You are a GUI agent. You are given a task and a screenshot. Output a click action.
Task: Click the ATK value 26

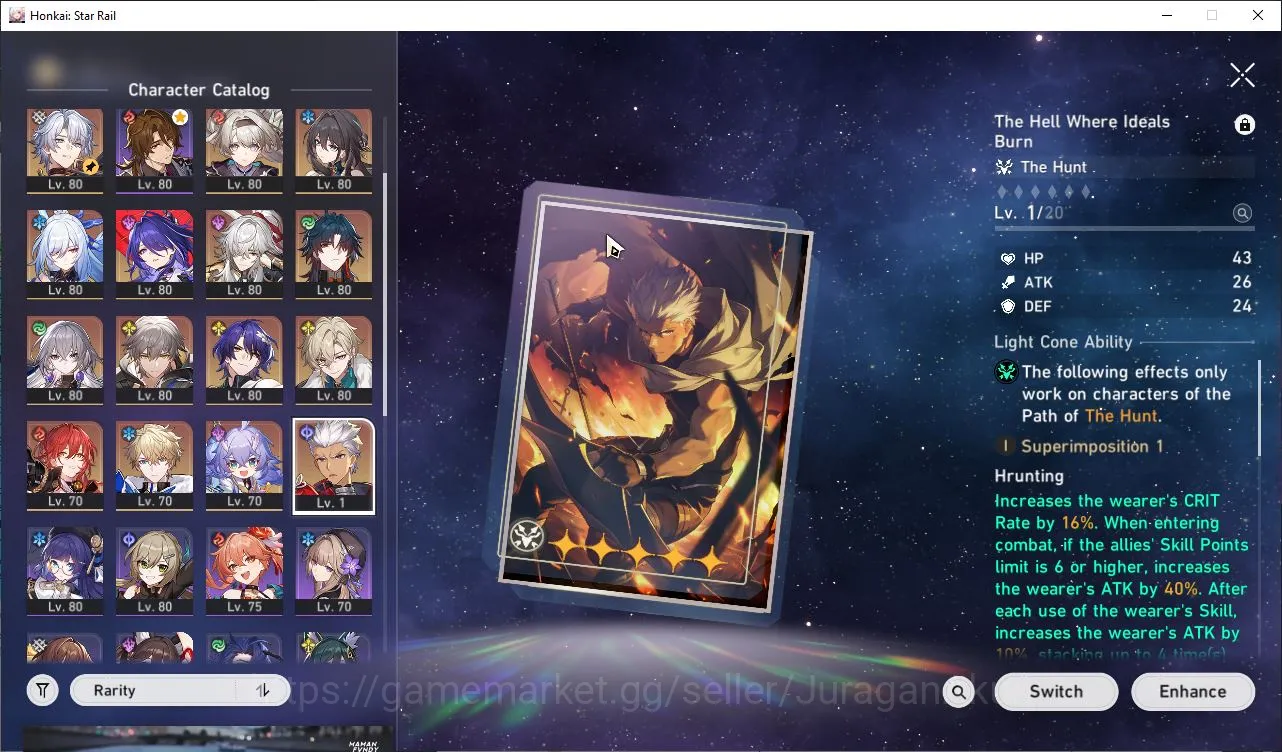(x=1242, y=282)
